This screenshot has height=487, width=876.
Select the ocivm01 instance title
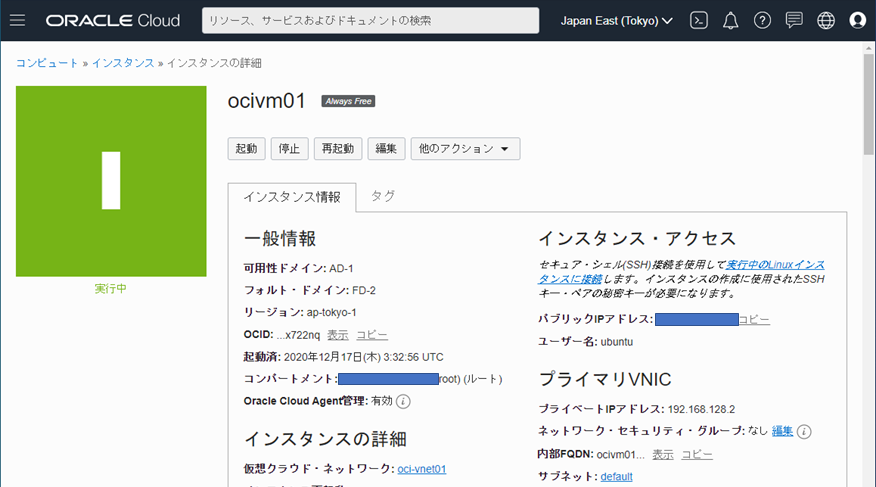[x=266, y=101]
